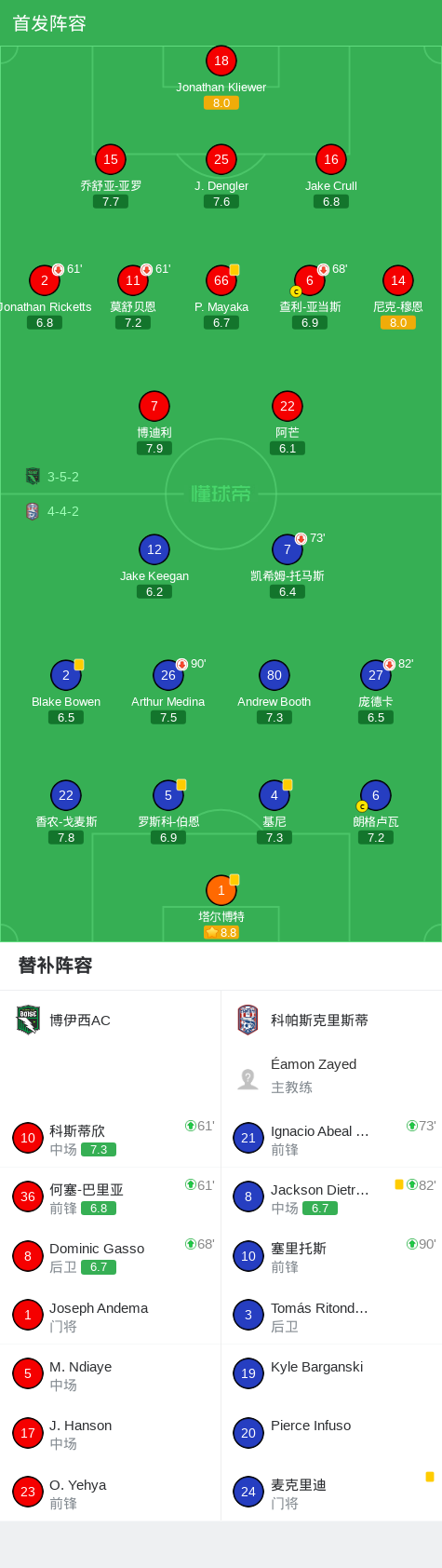Viewport: 442px width, 1568px height.
Task: Tap the 8.8 rating badge for 塔尔博特
Action: click(221, 932)
